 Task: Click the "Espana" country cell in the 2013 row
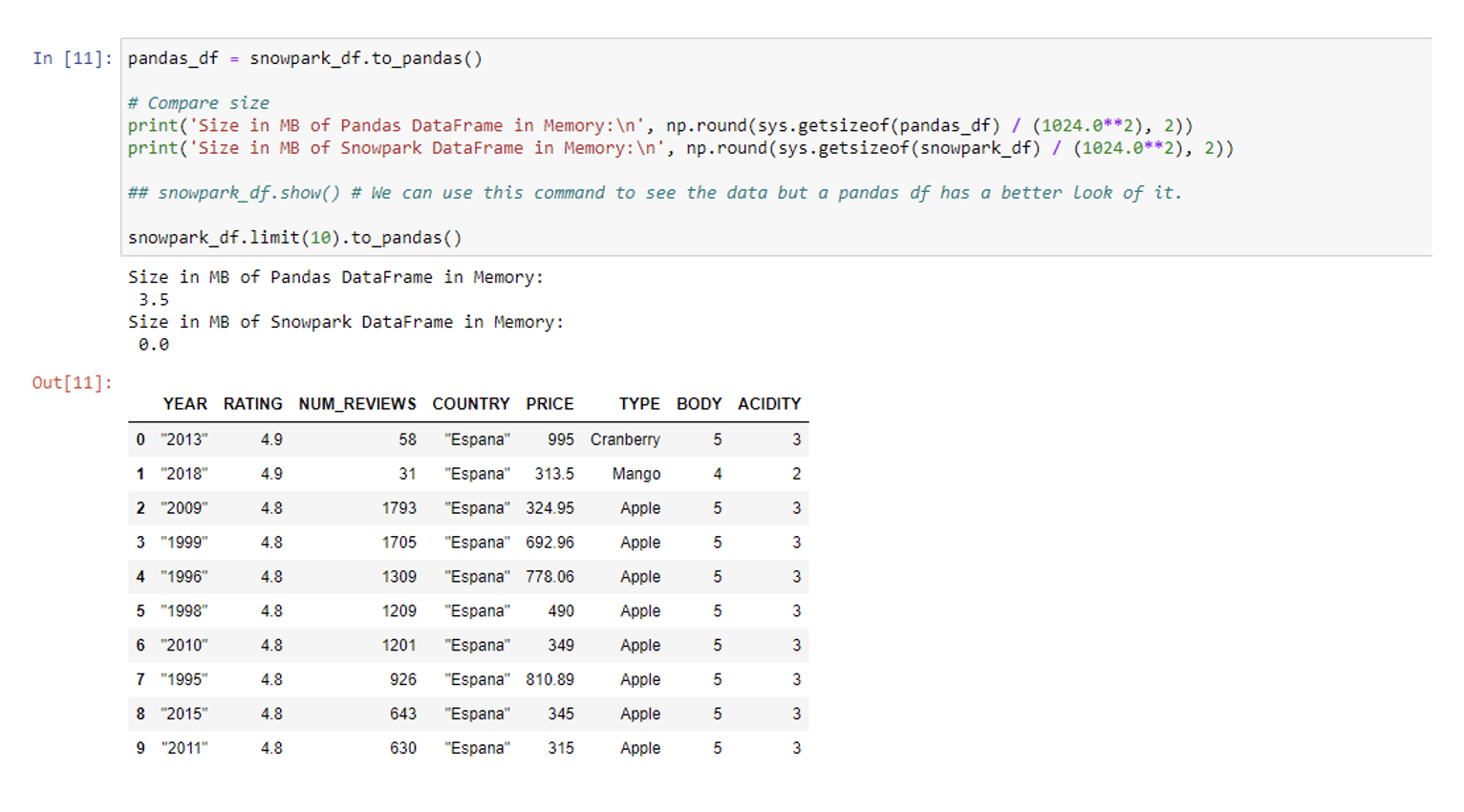477,439
